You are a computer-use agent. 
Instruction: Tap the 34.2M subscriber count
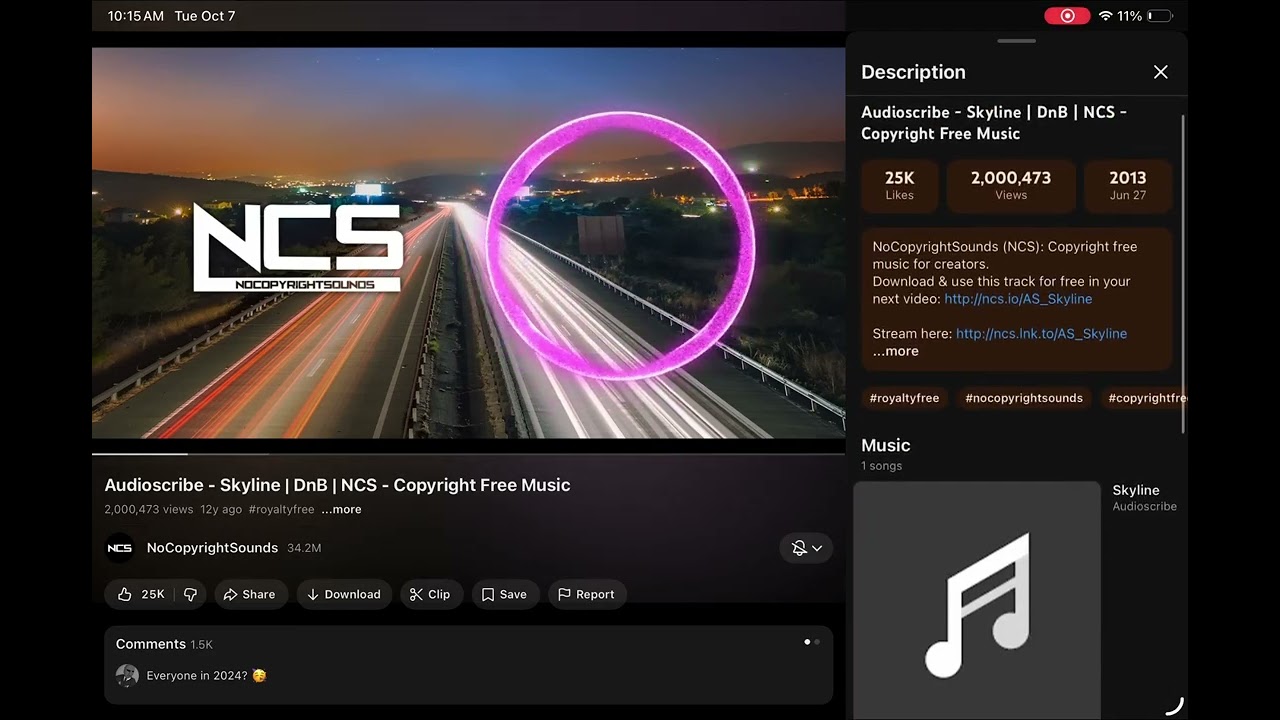click(304, 548)
